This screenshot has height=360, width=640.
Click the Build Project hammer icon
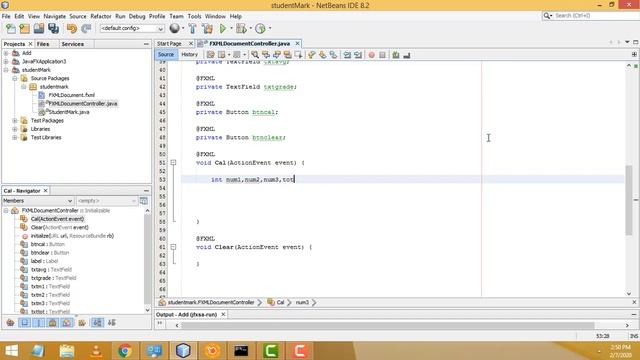(x=193, y=28)
